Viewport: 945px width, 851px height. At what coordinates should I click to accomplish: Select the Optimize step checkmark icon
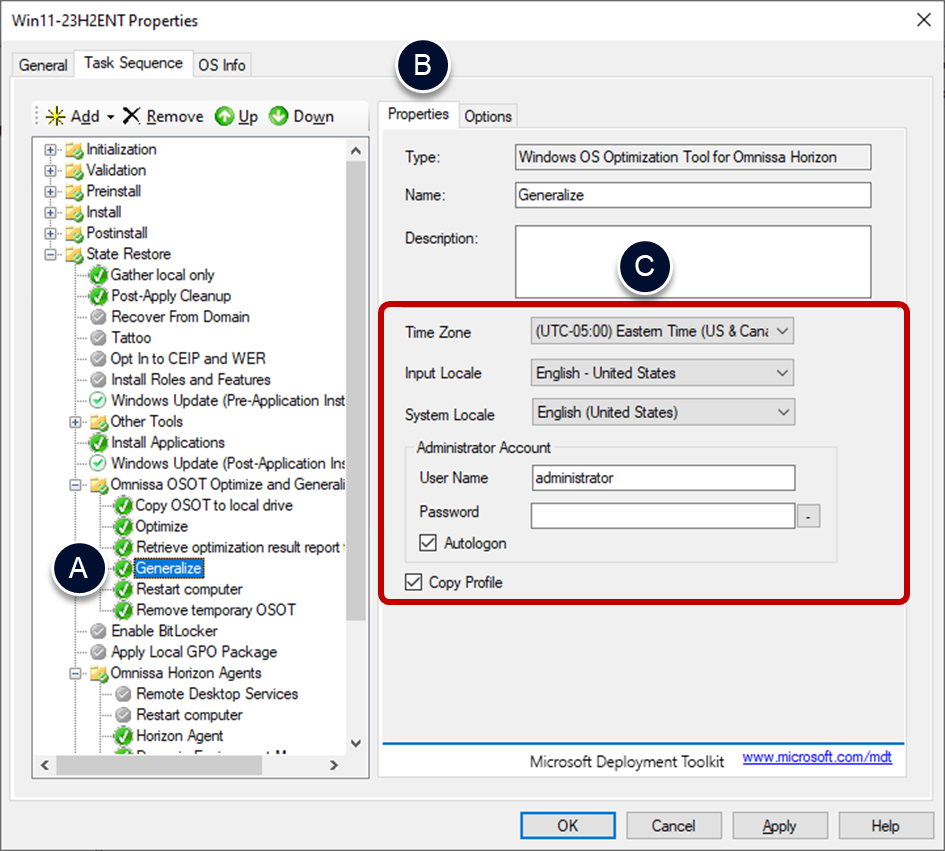[124, 526]
